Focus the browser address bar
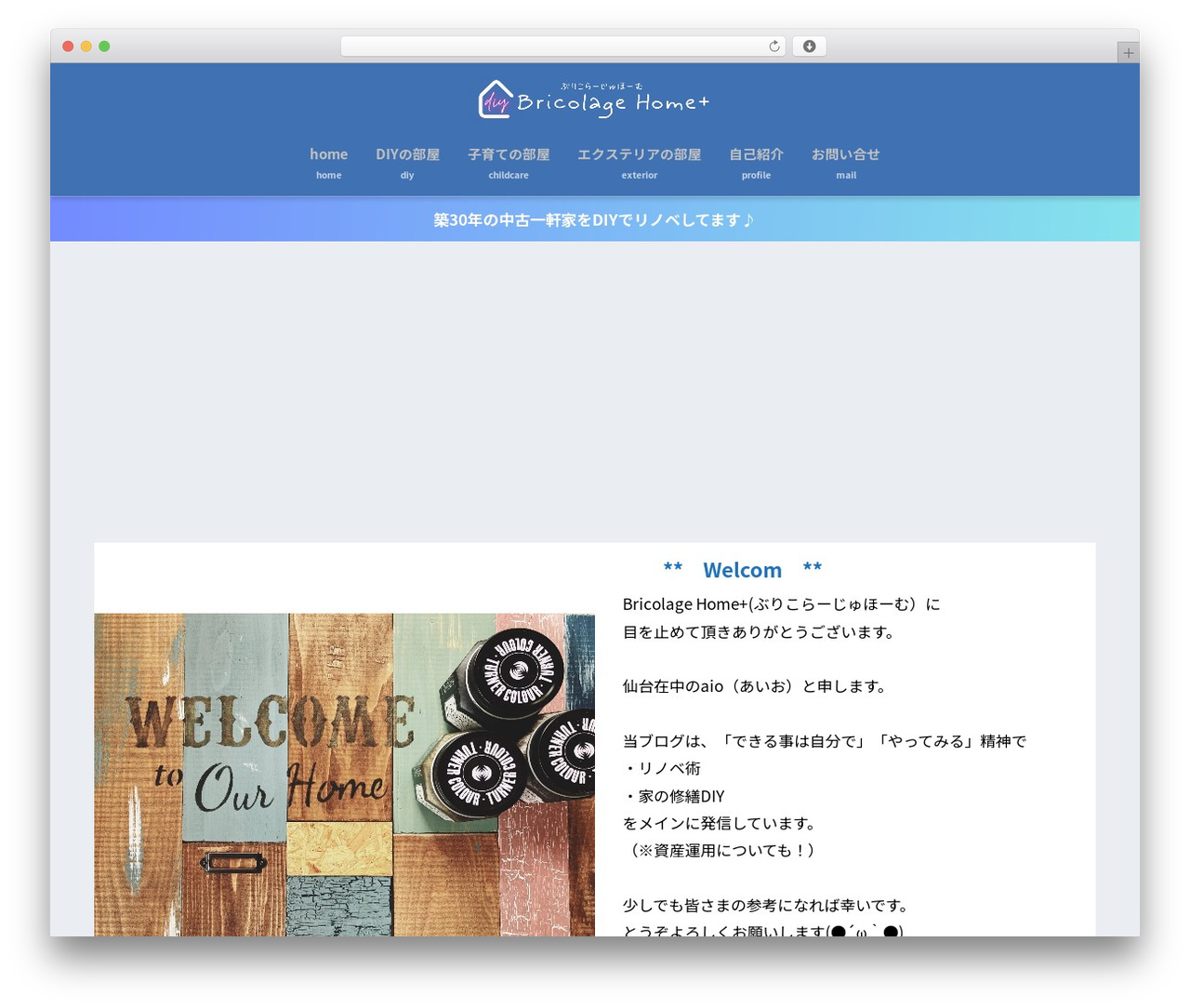The height and width of the screenshot is (1008, 1190). tap(562, 46)
